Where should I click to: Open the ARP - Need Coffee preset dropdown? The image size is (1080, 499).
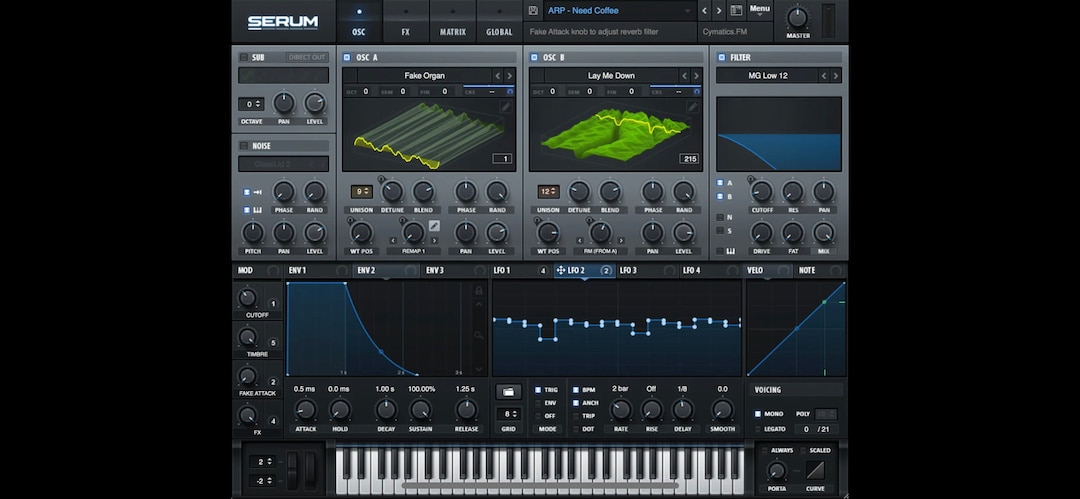(x=619, y=10)
